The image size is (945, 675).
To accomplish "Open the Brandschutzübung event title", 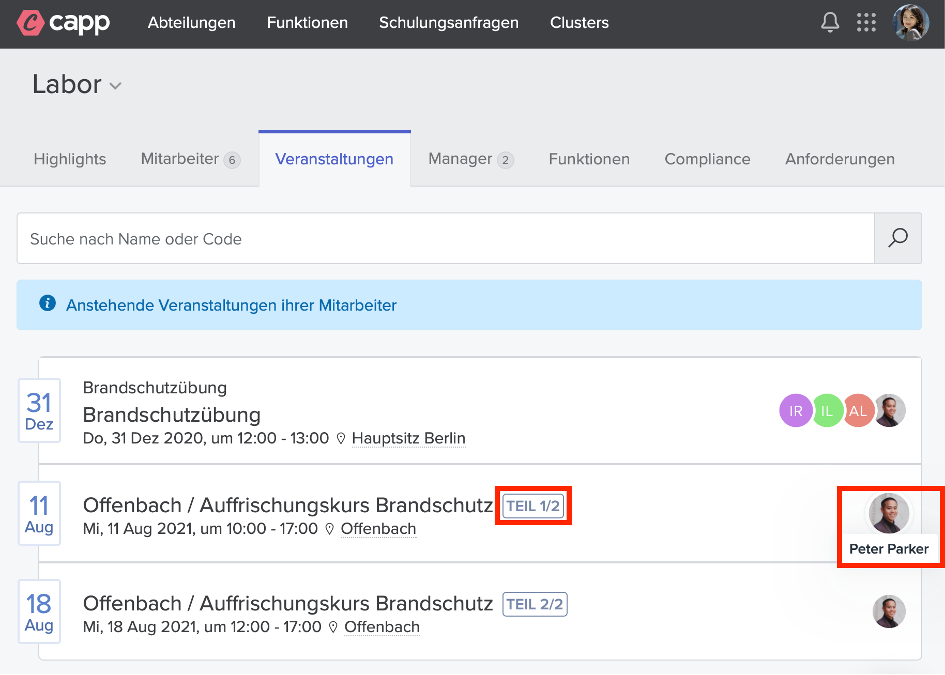I will click(172, 415).
